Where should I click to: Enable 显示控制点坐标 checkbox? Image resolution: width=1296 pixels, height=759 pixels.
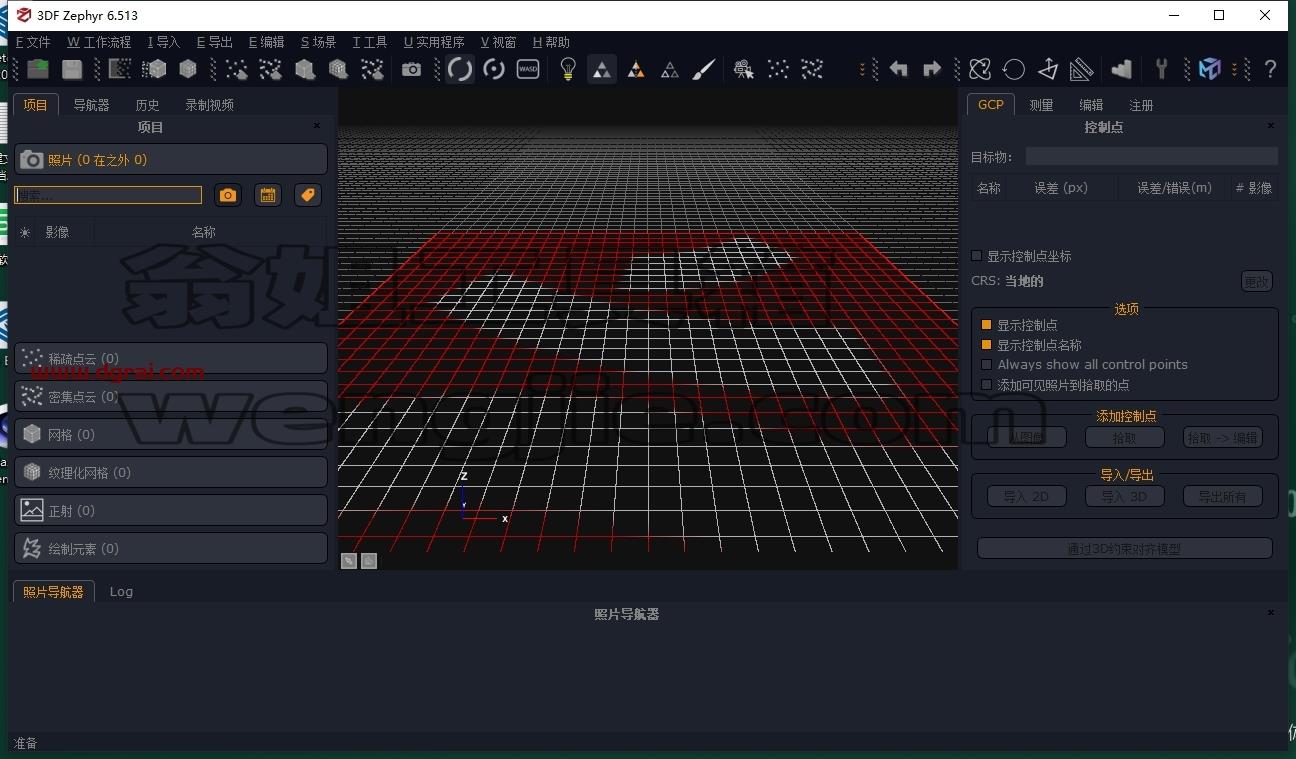pyautogui.click(x=977, y=256)
